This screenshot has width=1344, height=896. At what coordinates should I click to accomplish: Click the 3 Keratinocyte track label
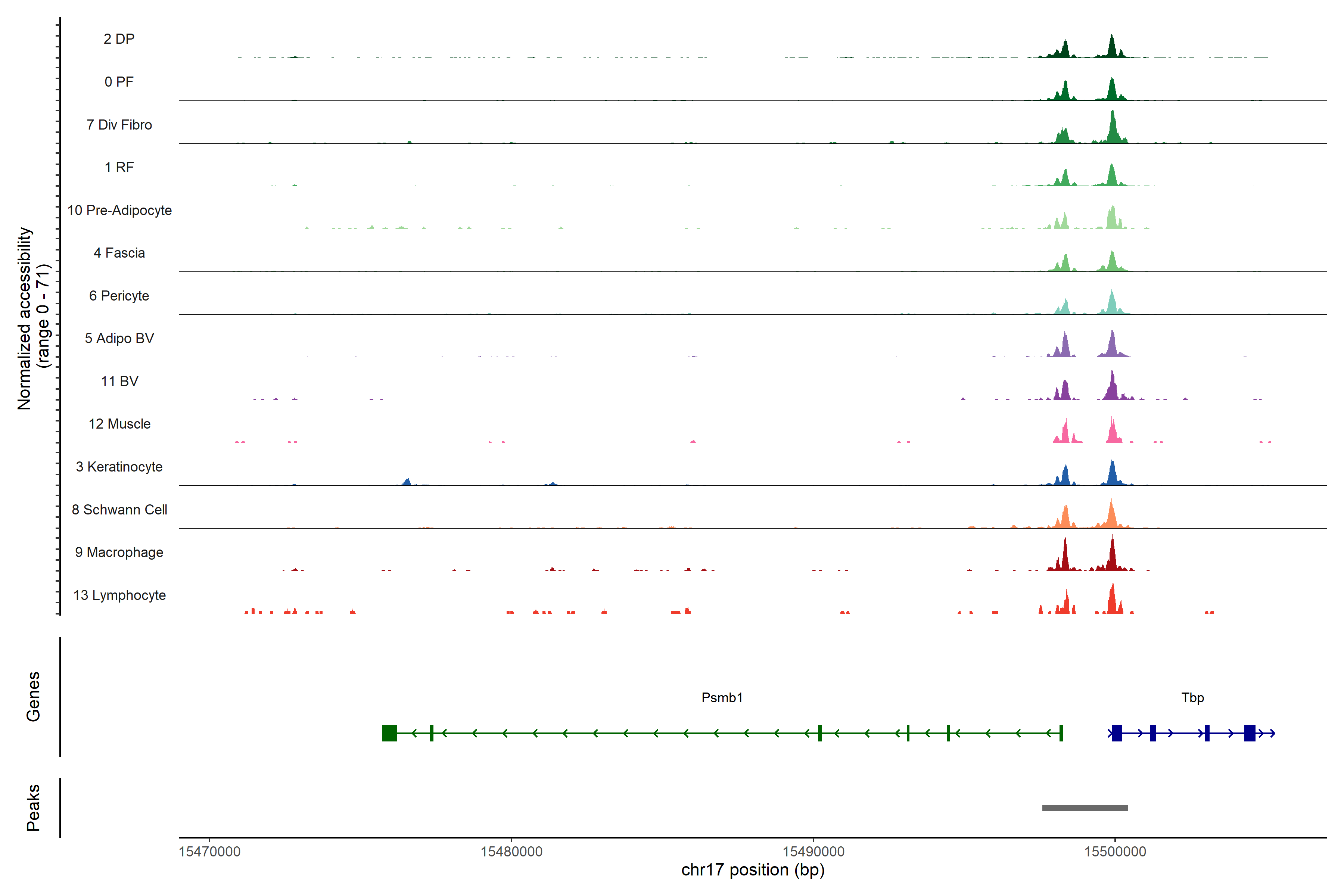coord(119,467)
